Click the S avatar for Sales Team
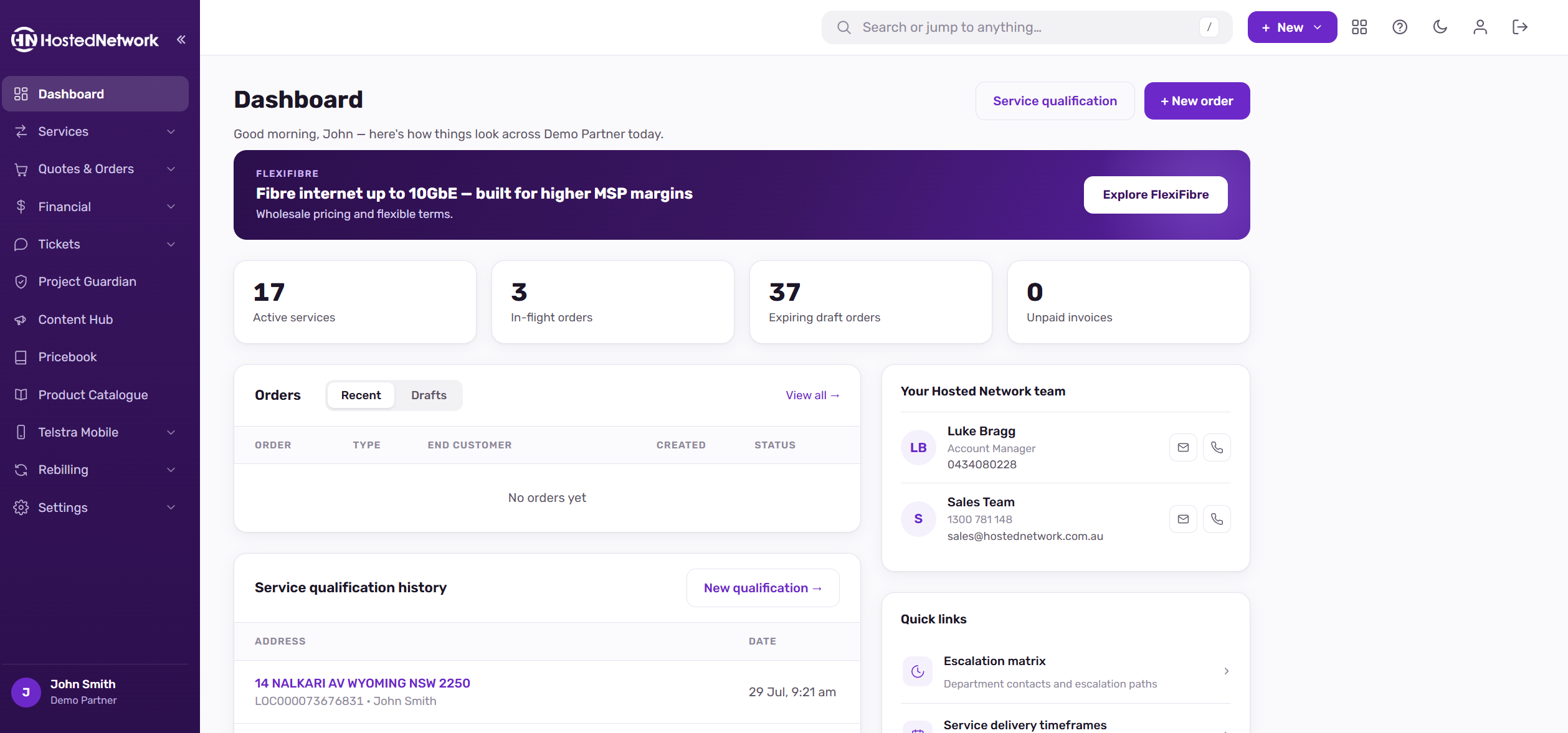 click(x=918, y=519)
